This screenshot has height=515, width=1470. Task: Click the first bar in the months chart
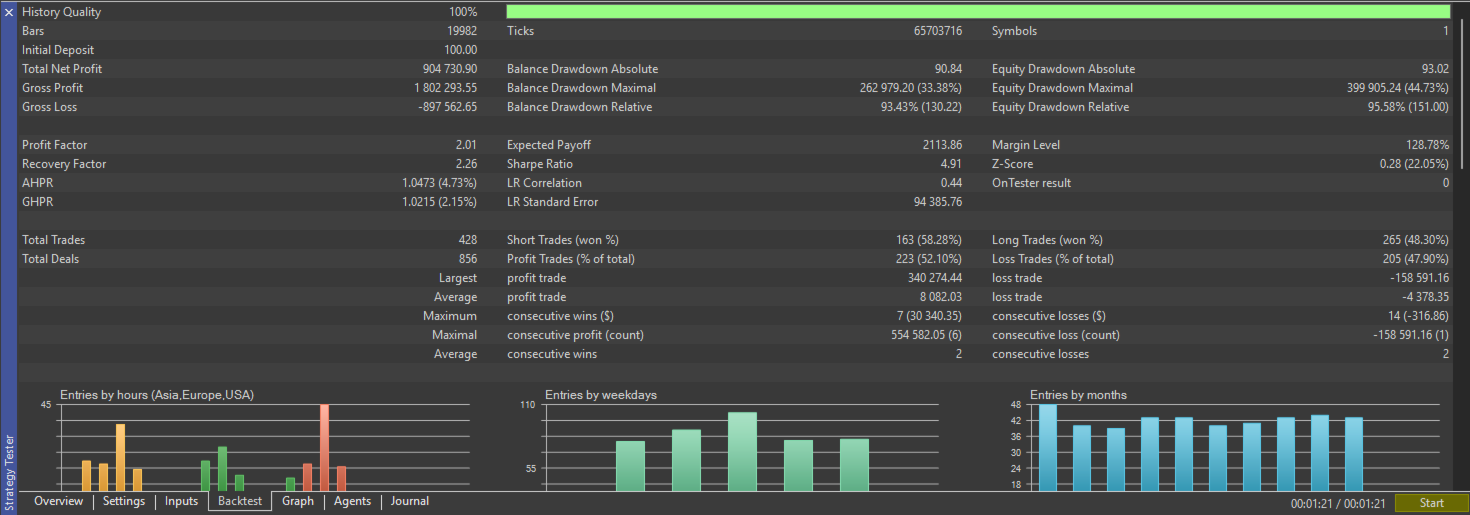point(1047,447)
